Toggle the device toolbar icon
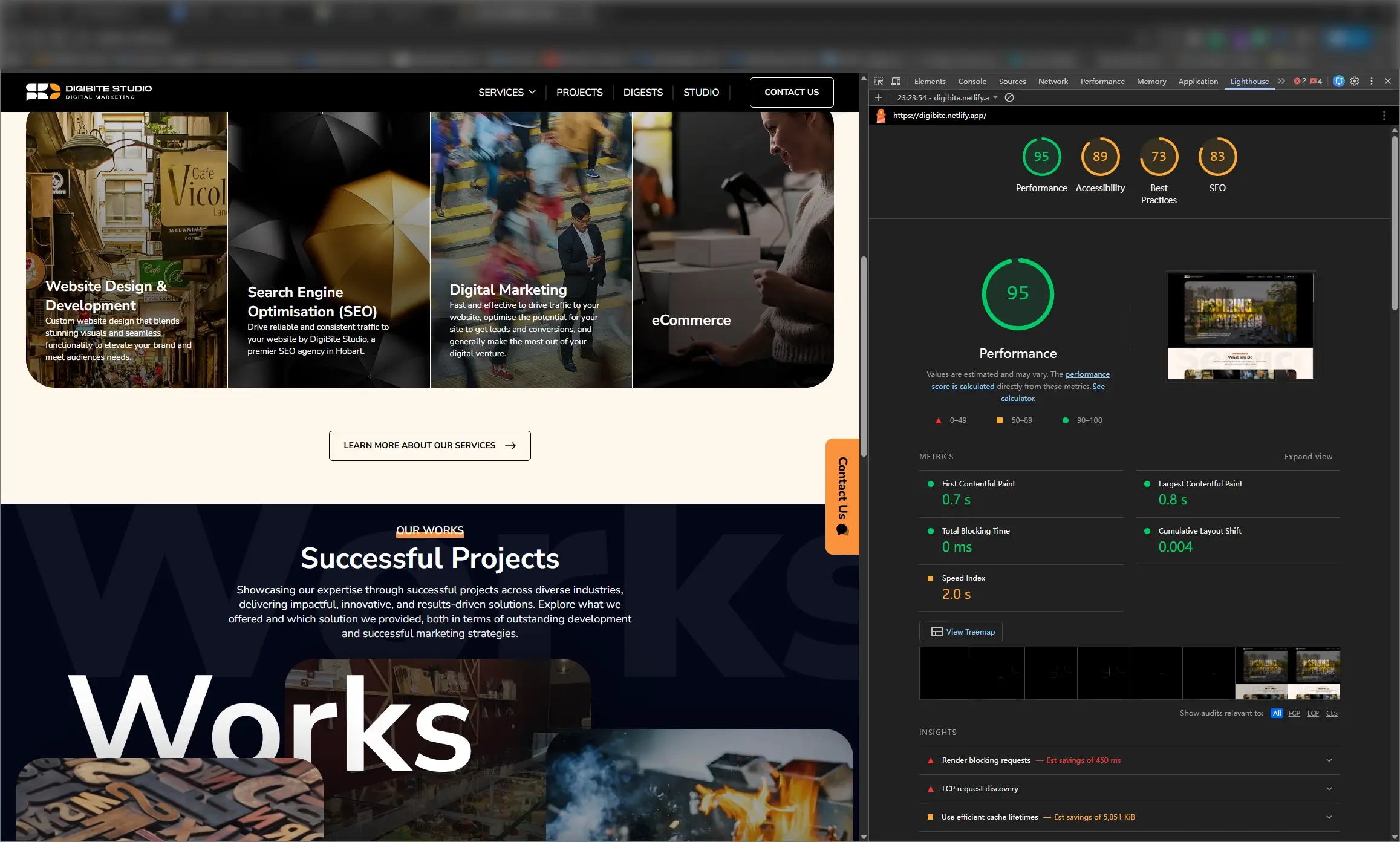The image size is (1400, 842). 896,81
